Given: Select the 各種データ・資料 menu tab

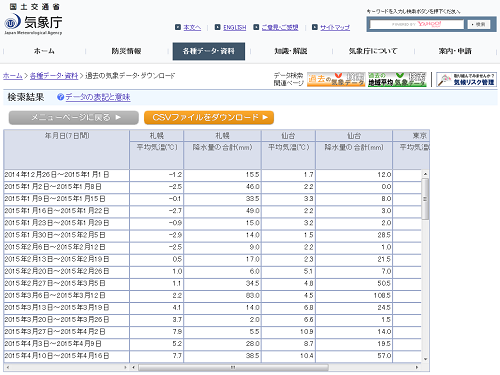Looking at the screenshot, I should point(209,51).
